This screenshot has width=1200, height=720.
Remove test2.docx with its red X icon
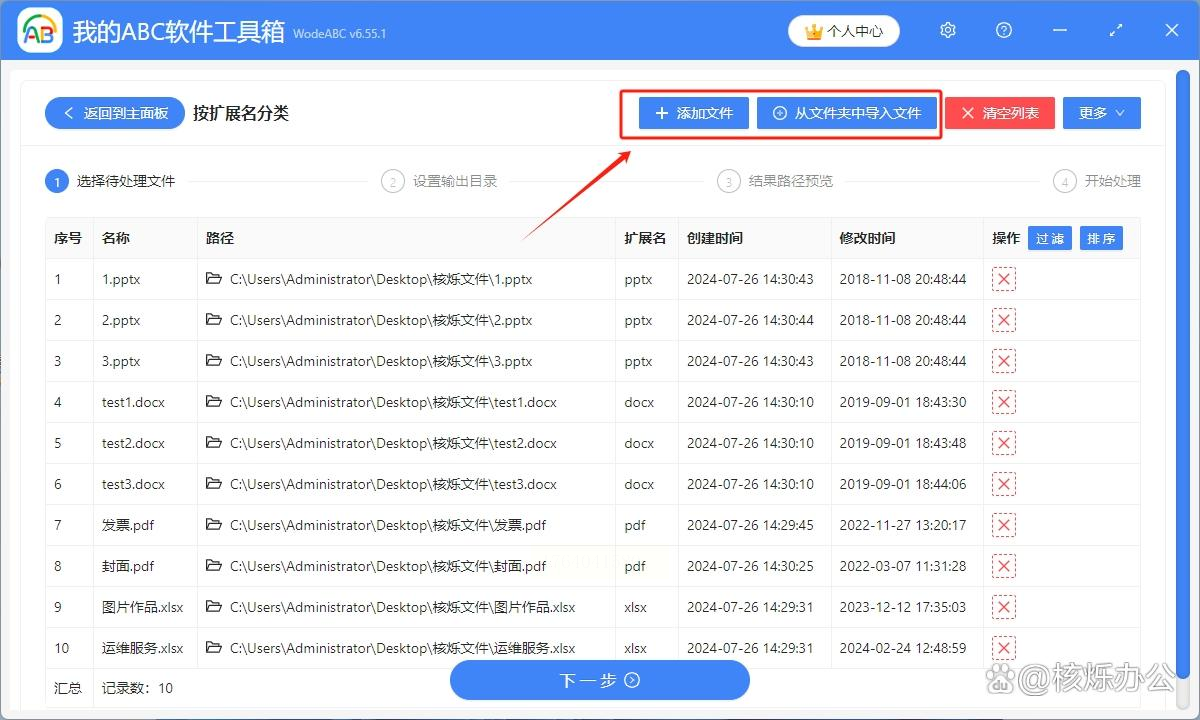point(1004,443)
